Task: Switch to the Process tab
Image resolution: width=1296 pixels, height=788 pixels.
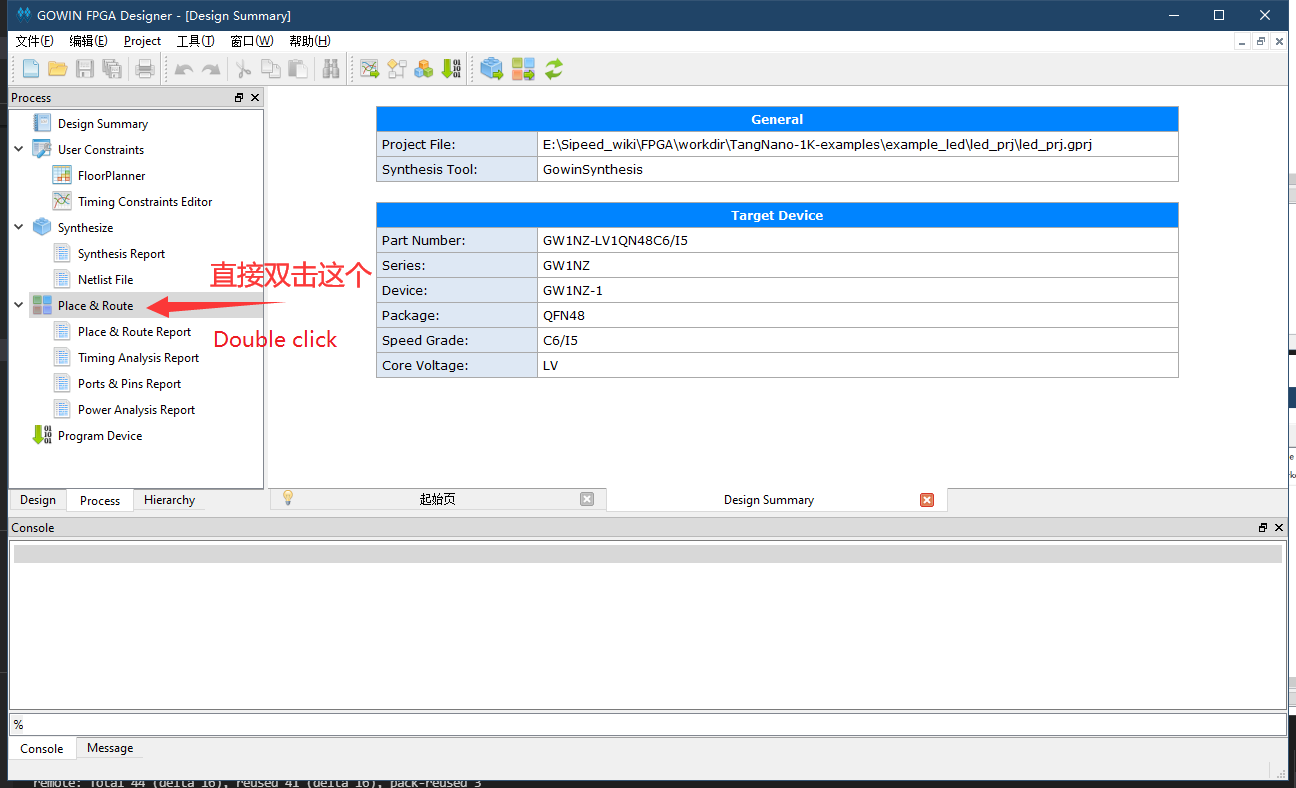Action: click(x=100, y=500)
